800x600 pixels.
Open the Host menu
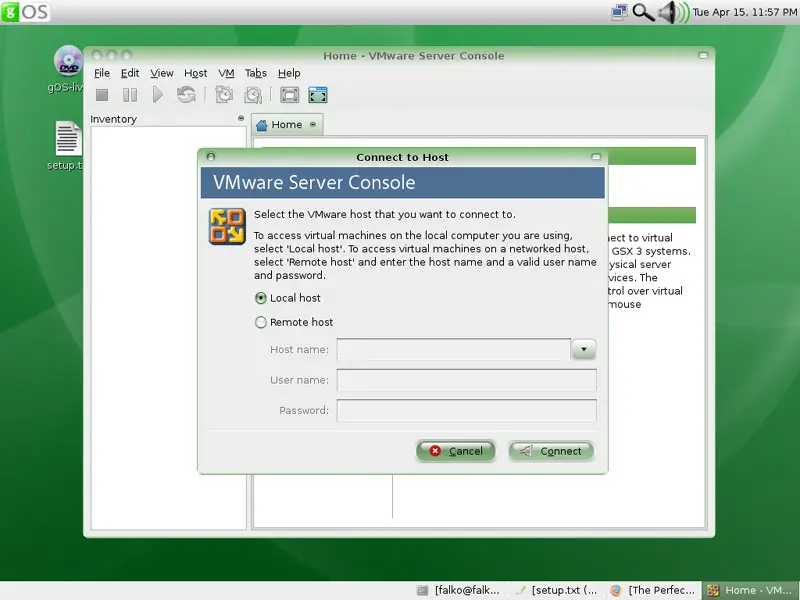click(195, 73)
